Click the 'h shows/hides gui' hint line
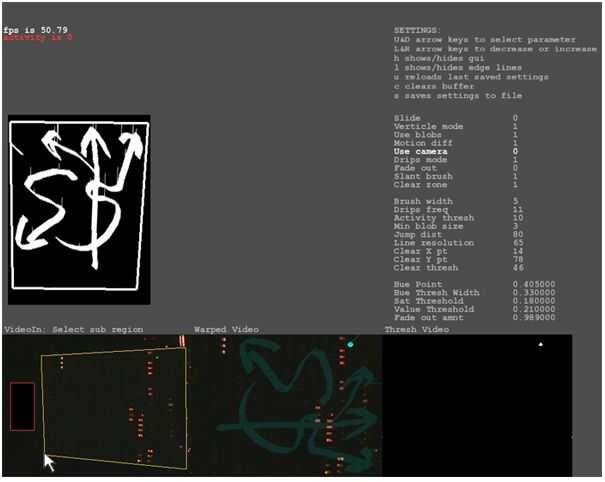The image size is (605, 482). (439, 58)
